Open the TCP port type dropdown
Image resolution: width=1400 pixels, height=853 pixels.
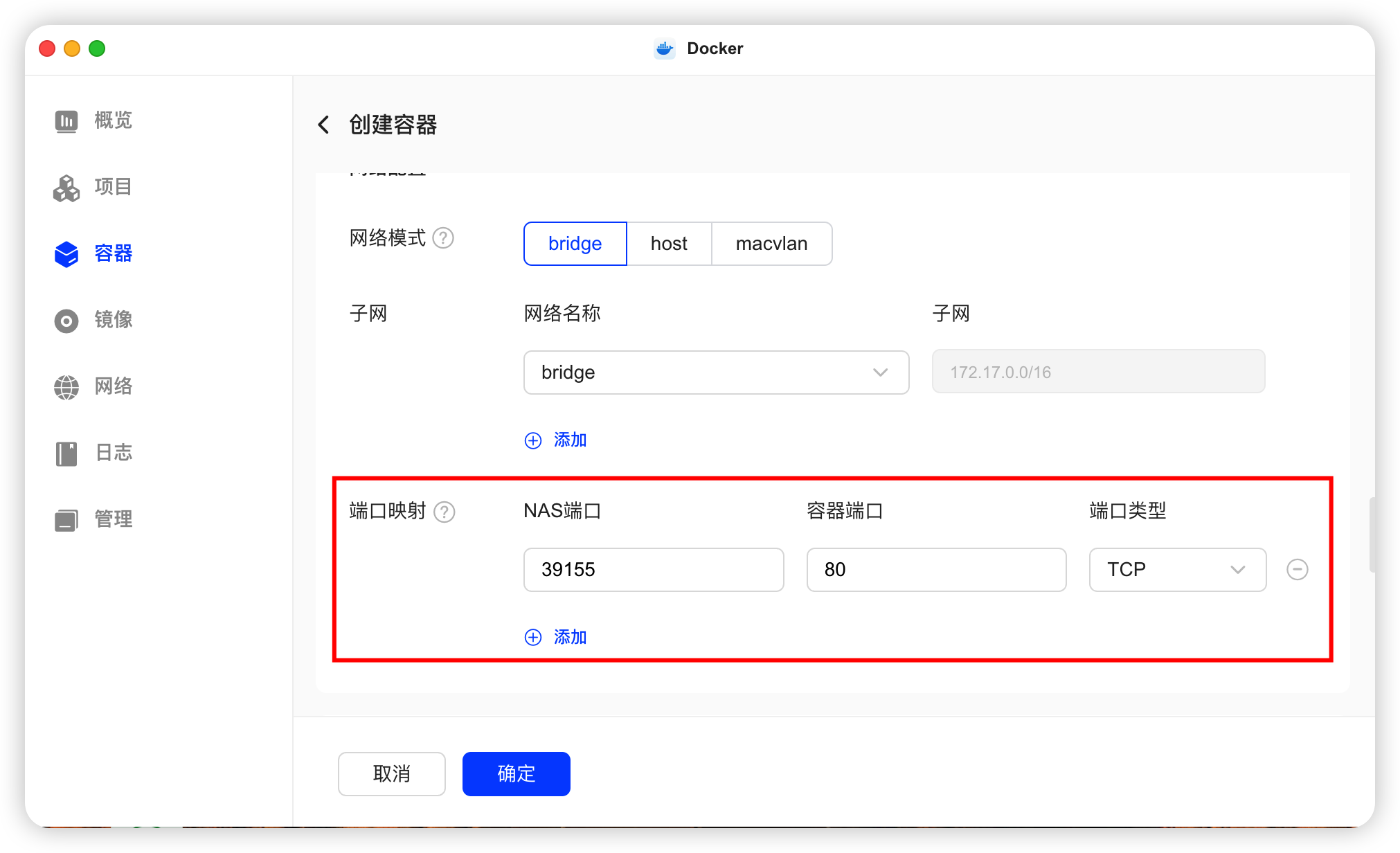click(x=1177, y=569)
